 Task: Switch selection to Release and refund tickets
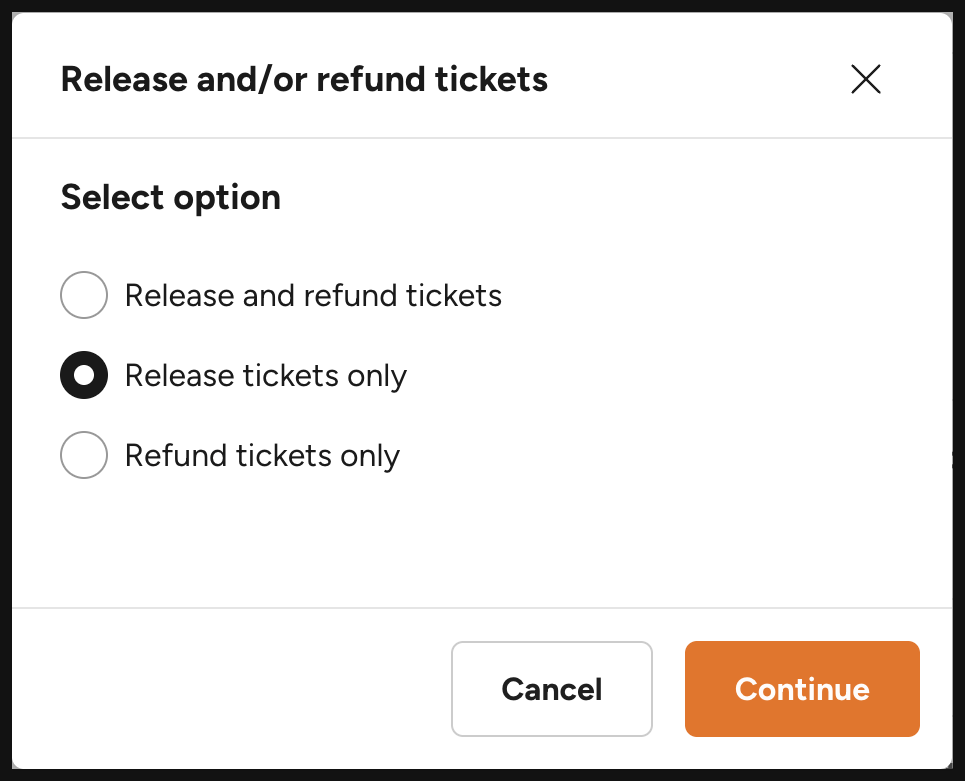84,295
